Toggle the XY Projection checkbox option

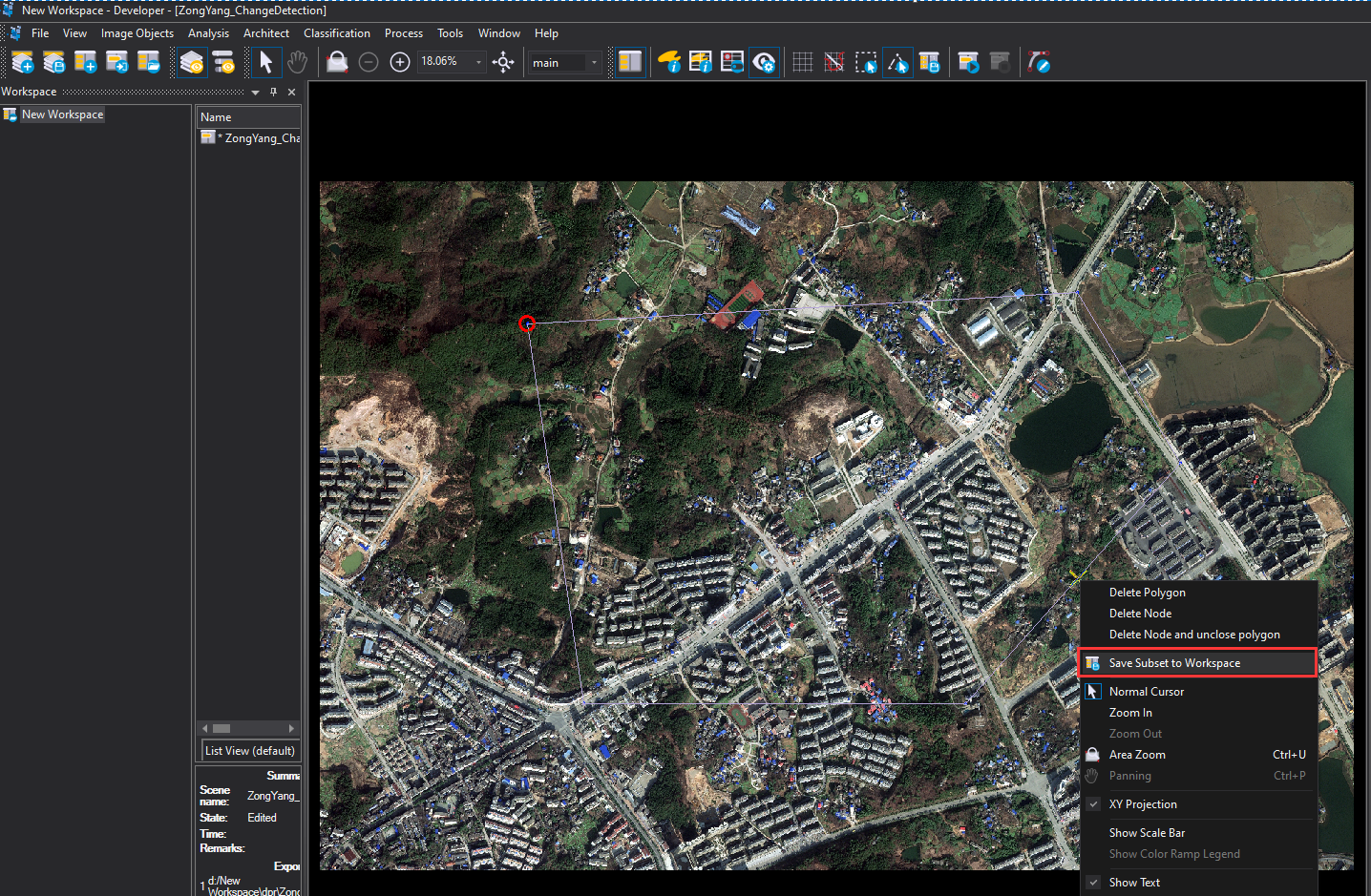1143,804
